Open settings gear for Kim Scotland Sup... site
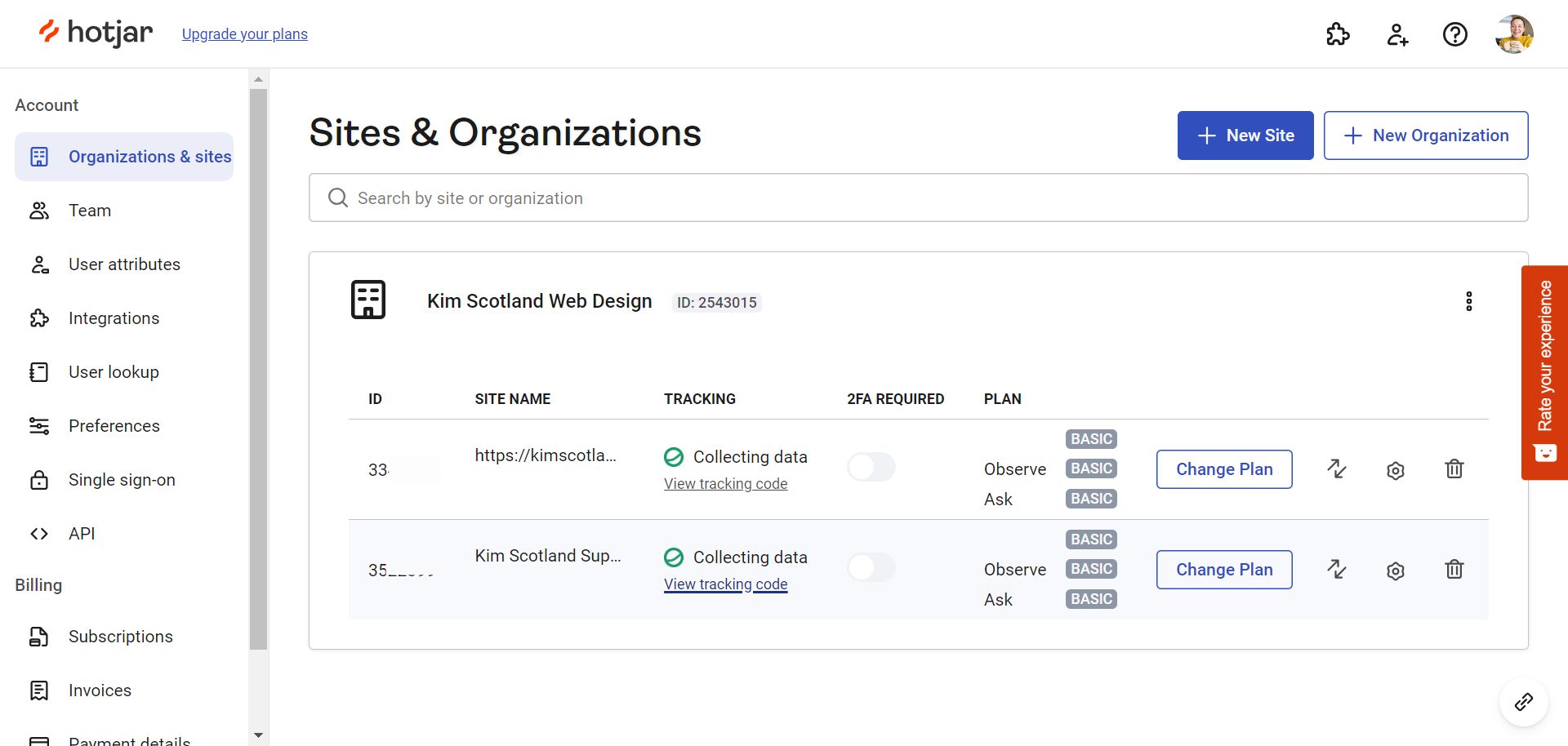Image resolution: width=1568 pixels, height=746 pixels. [x=1396, y=571]
